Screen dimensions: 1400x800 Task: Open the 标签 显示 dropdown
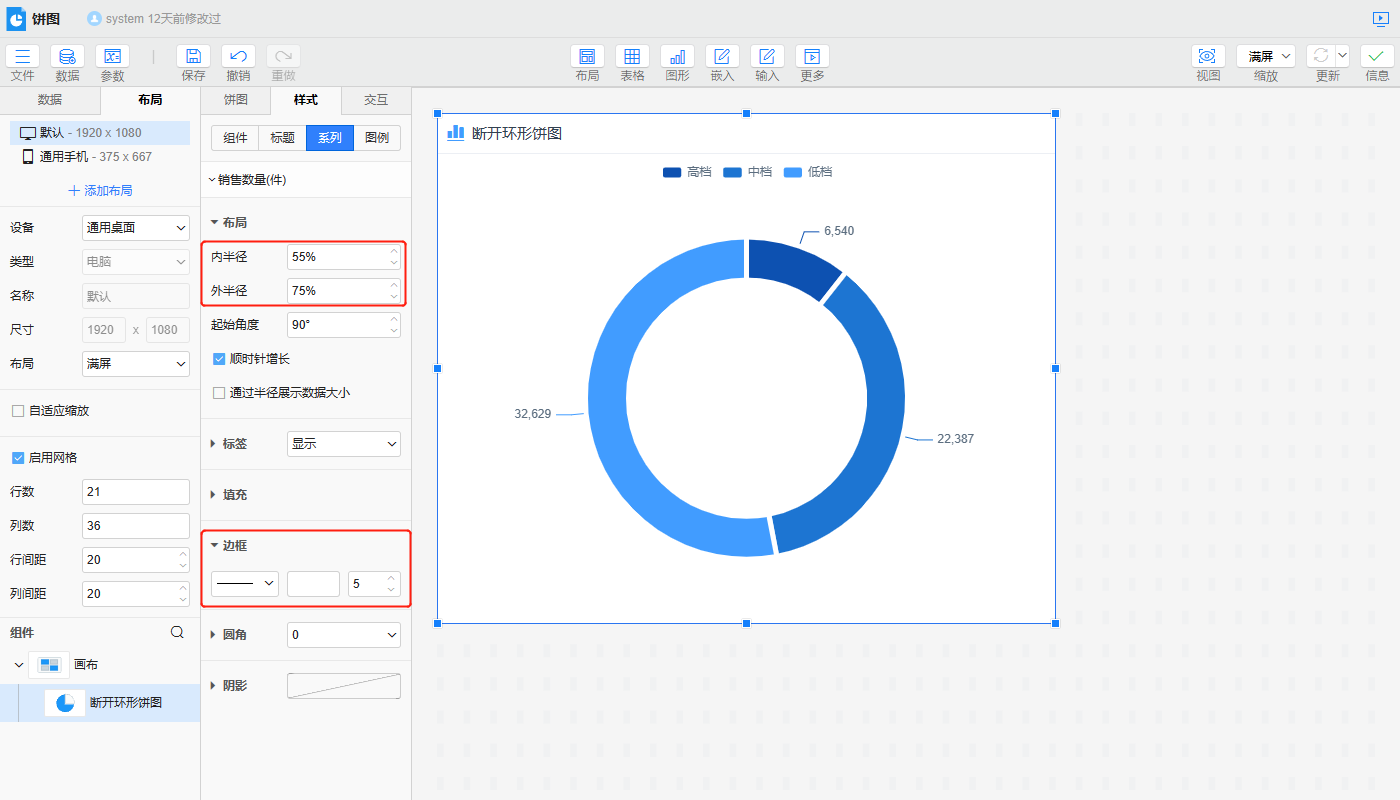pos(343,444)
